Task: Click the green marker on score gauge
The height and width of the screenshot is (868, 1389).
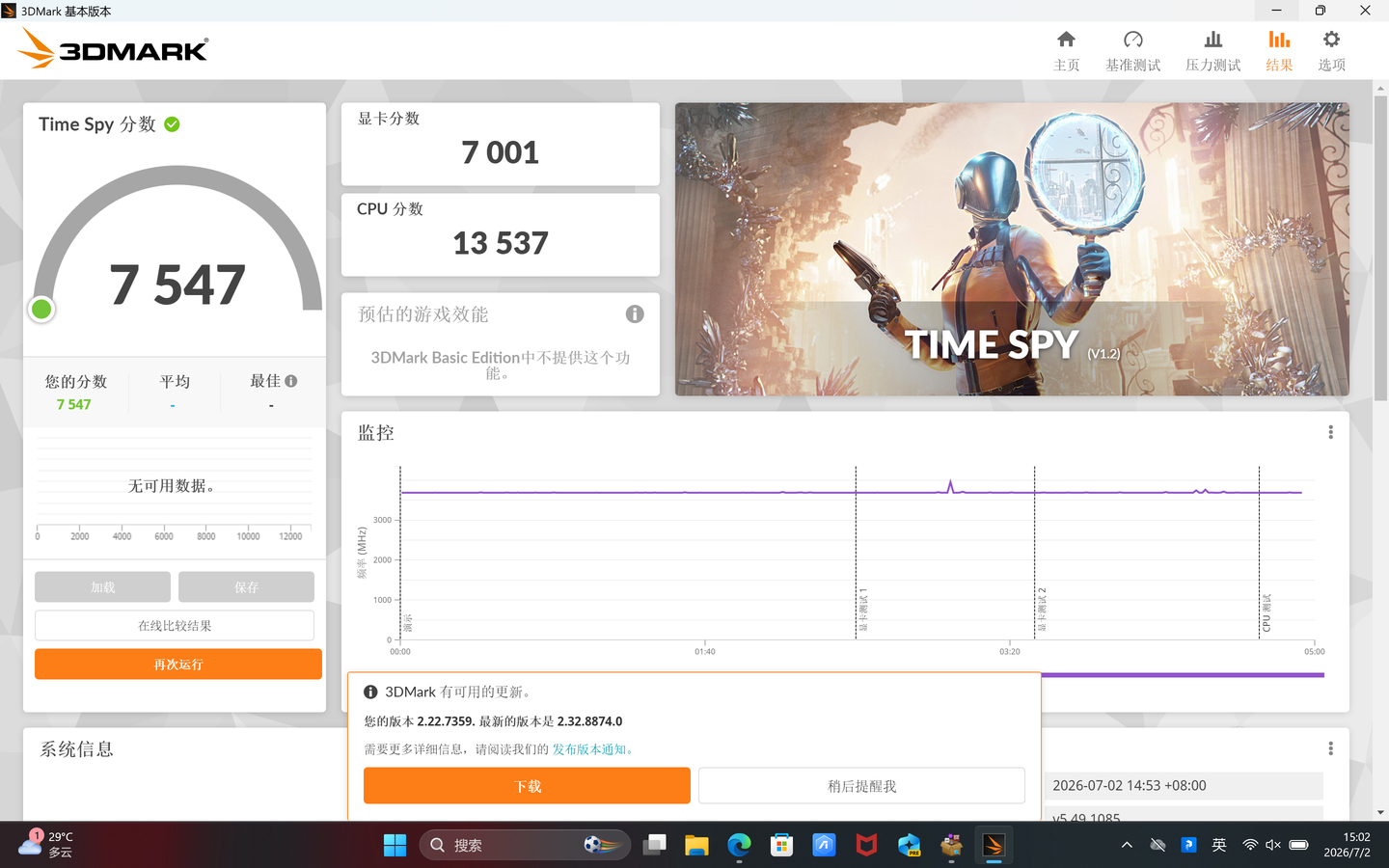Action: 41,309
